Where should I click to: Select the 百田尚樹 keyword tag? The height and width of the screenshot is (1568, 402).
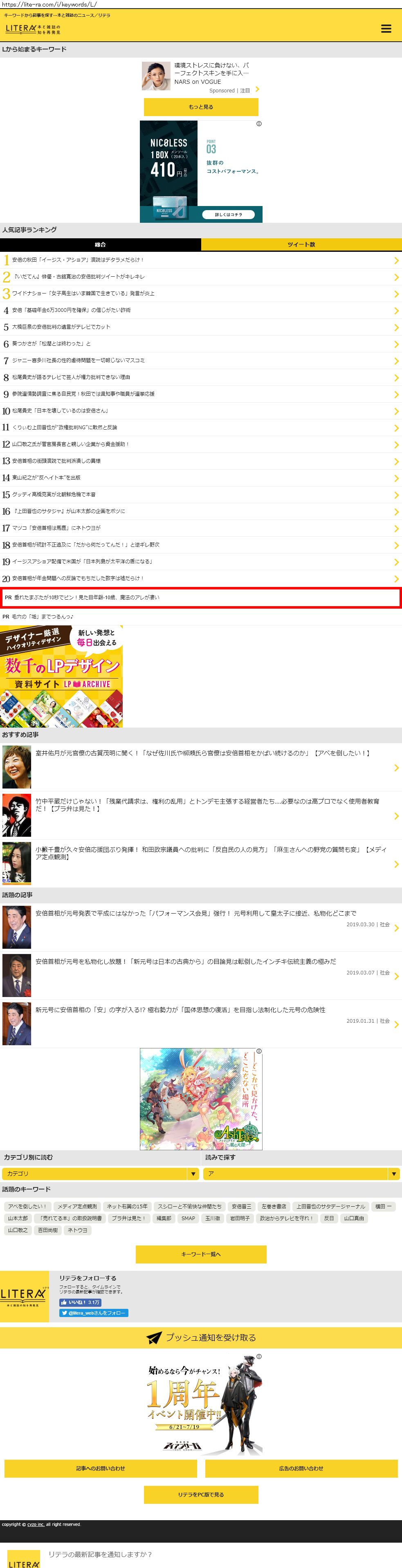coord(48,1230)
